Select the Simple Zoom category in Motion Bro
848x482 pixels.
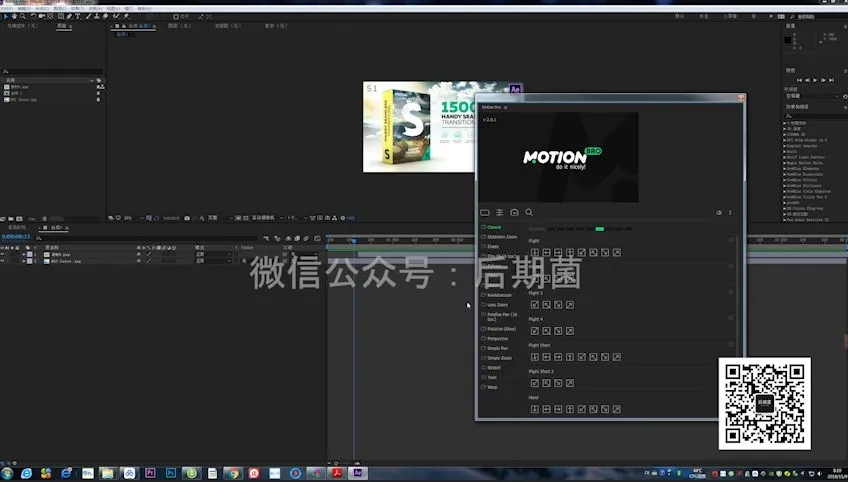[499, 358]
